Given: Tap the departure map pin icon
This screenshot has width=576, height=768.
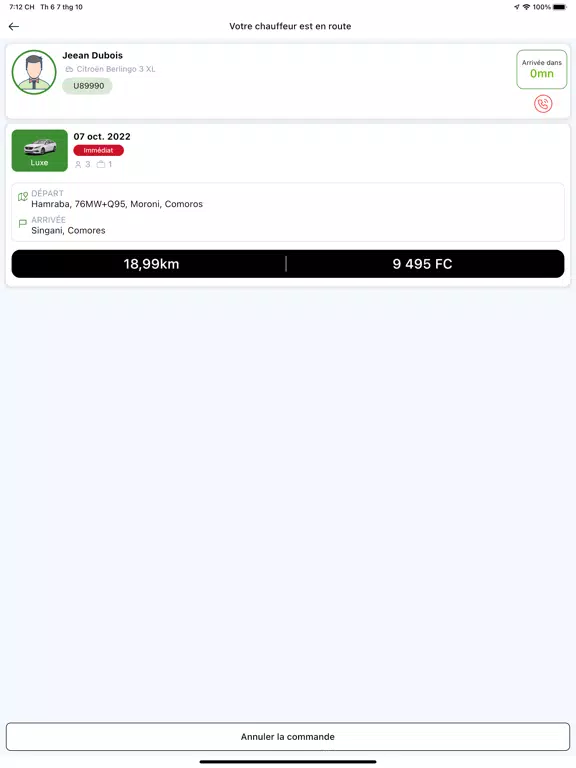Looking at the screenshot, I should point(23,197).
